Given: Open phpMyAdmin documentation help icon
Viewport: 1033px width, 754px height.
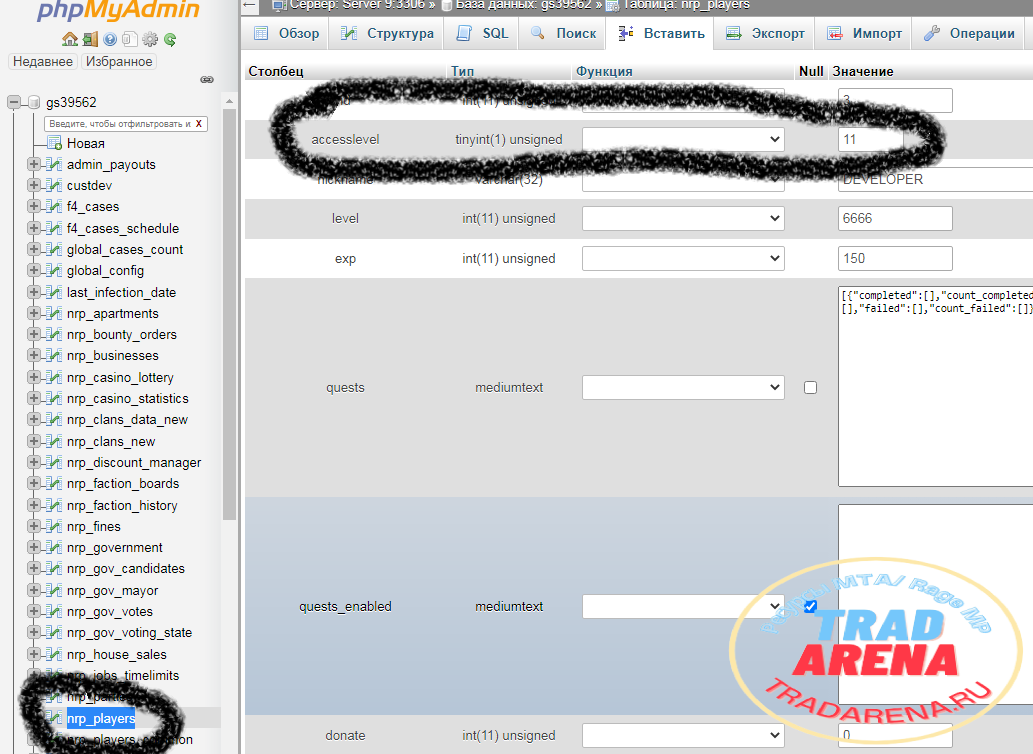Looking at the screenshot, I should coord(110,40).
